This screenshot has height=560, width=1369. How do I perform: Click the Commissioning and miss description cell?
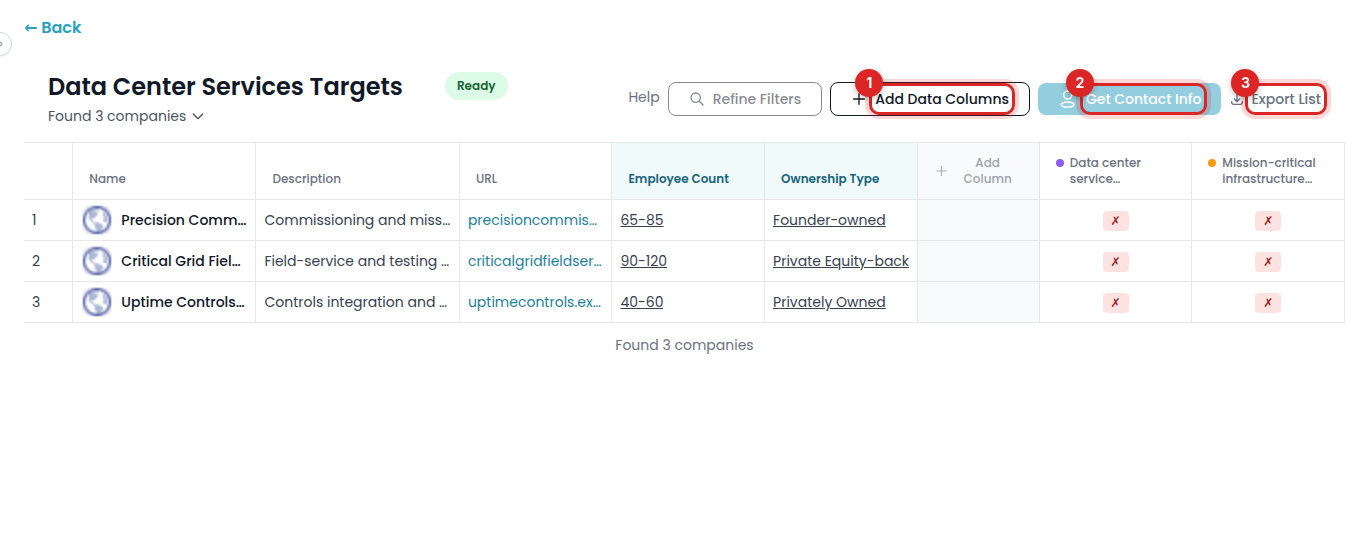point(357,220)
